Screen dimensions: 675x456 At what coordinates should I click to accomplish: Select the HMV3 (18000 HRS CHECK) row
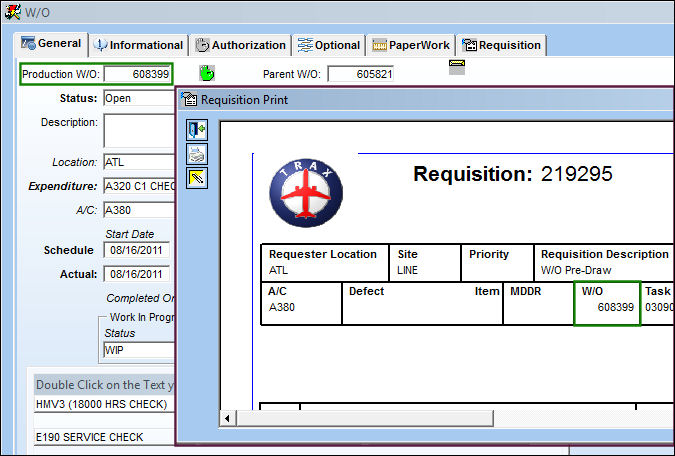click(104, 404)
